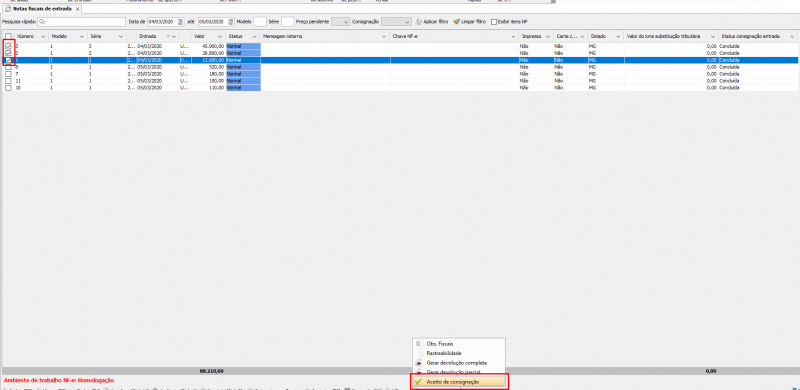Uncheck the row with value 45.980,00
This screenshot has width=800, height=390.
(x=8, y=46)
